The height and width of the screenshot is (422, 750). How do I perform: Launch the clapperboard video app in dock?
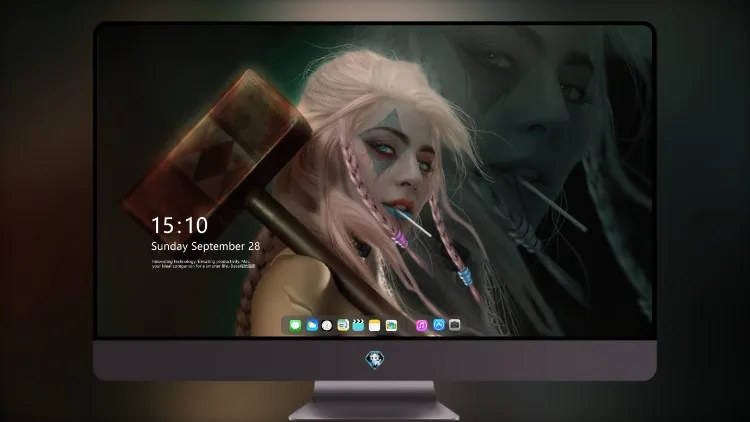[x=358, y=325]
